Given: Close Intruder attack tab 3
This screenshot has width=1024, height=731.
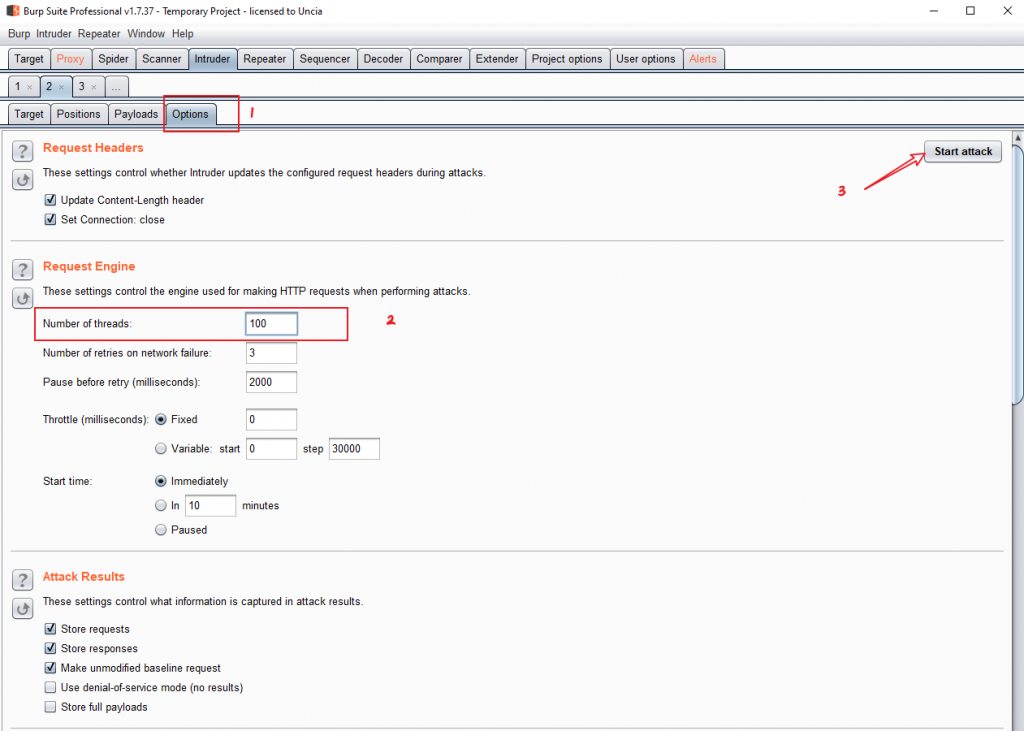Looking at the screenshot, I should (94, 87).
